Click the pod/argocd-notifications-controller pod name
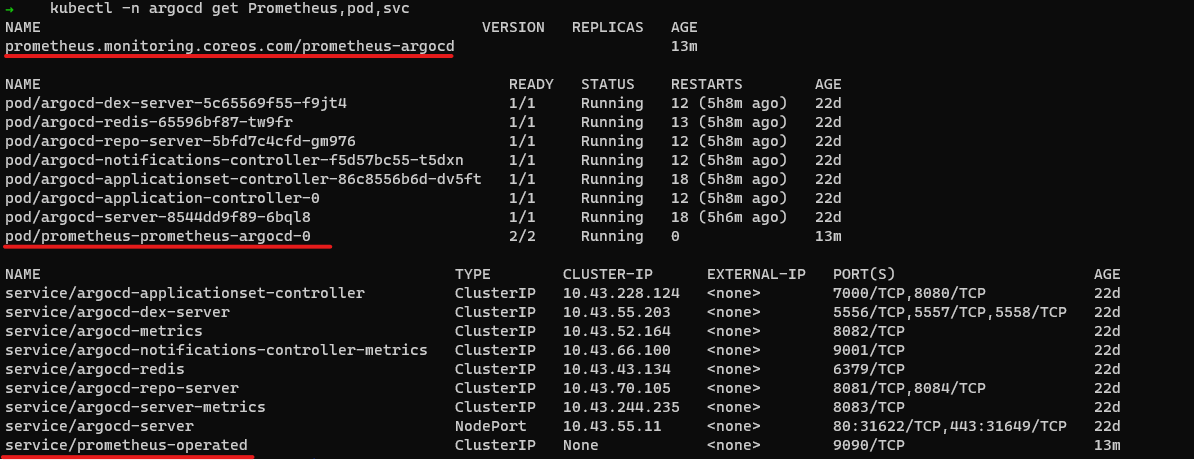Image resolution: width=1194 pixels, height=460 pixels. (x=234, y=160)
